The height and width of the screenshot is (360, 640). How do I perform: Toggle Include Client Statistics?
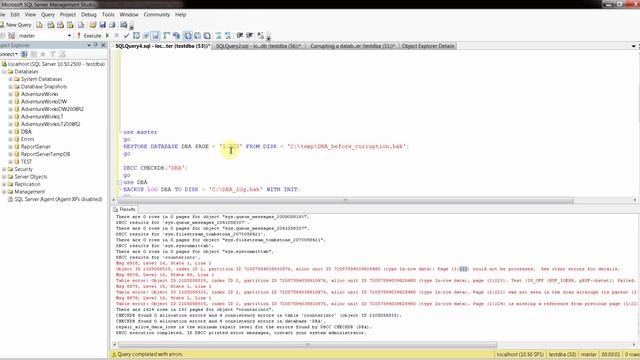point(176,36)
